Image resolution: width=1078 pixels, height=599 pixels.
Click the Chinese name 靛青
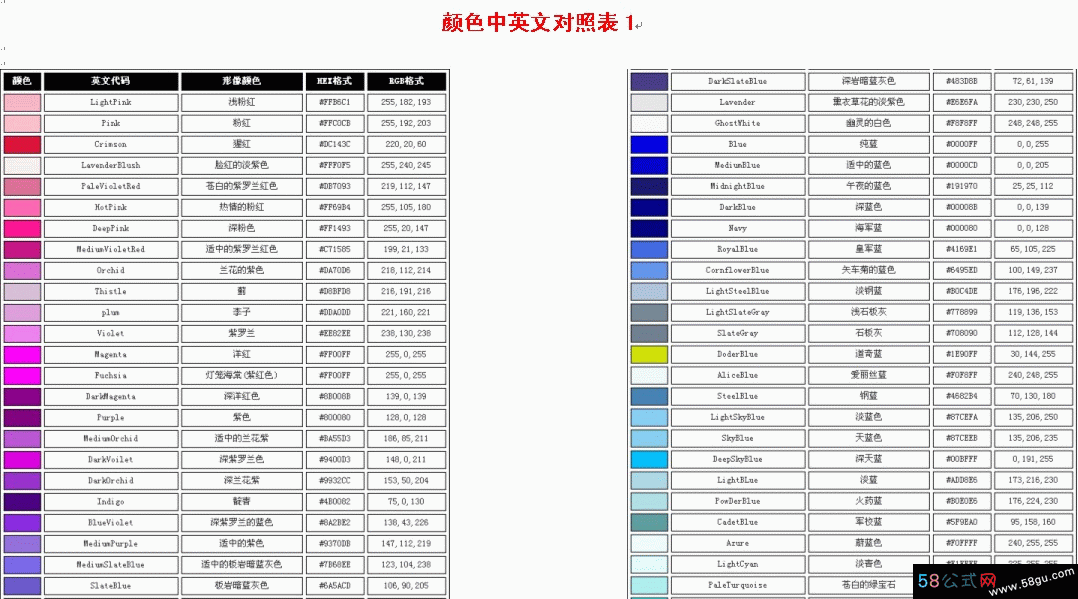pos(241,502)
